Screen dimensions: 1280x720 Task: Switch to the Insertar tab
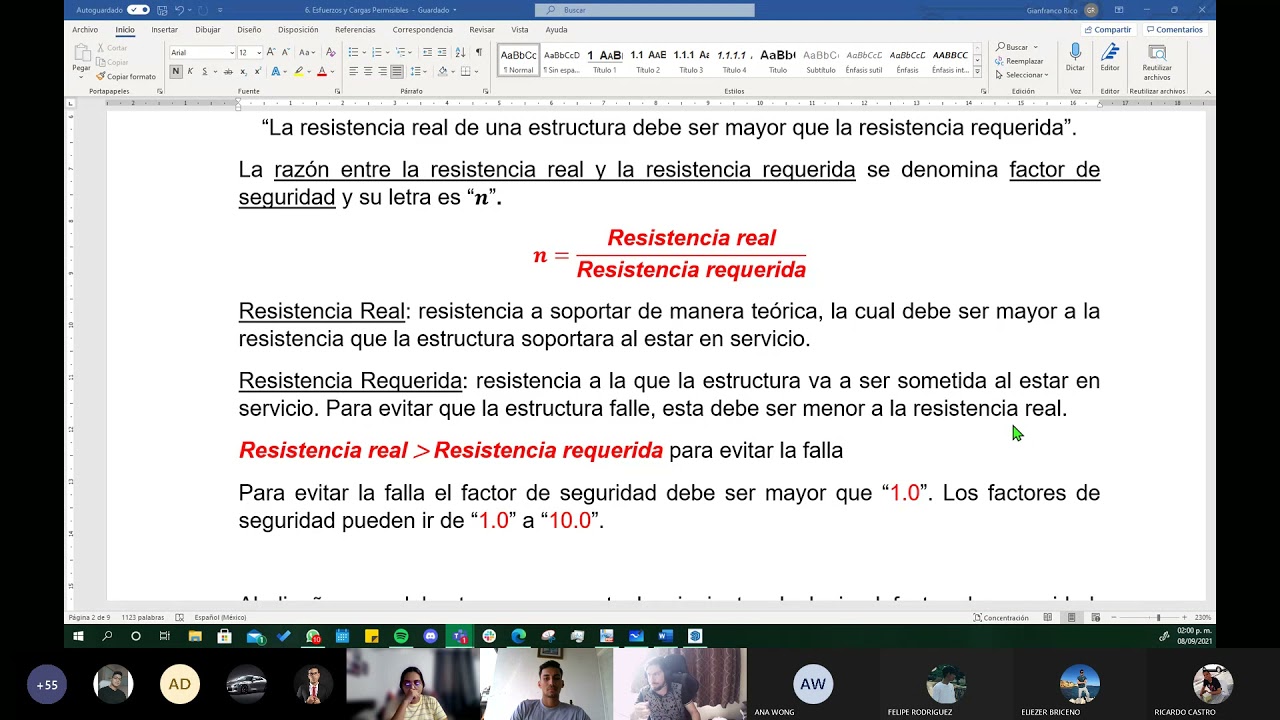point(164,30)
